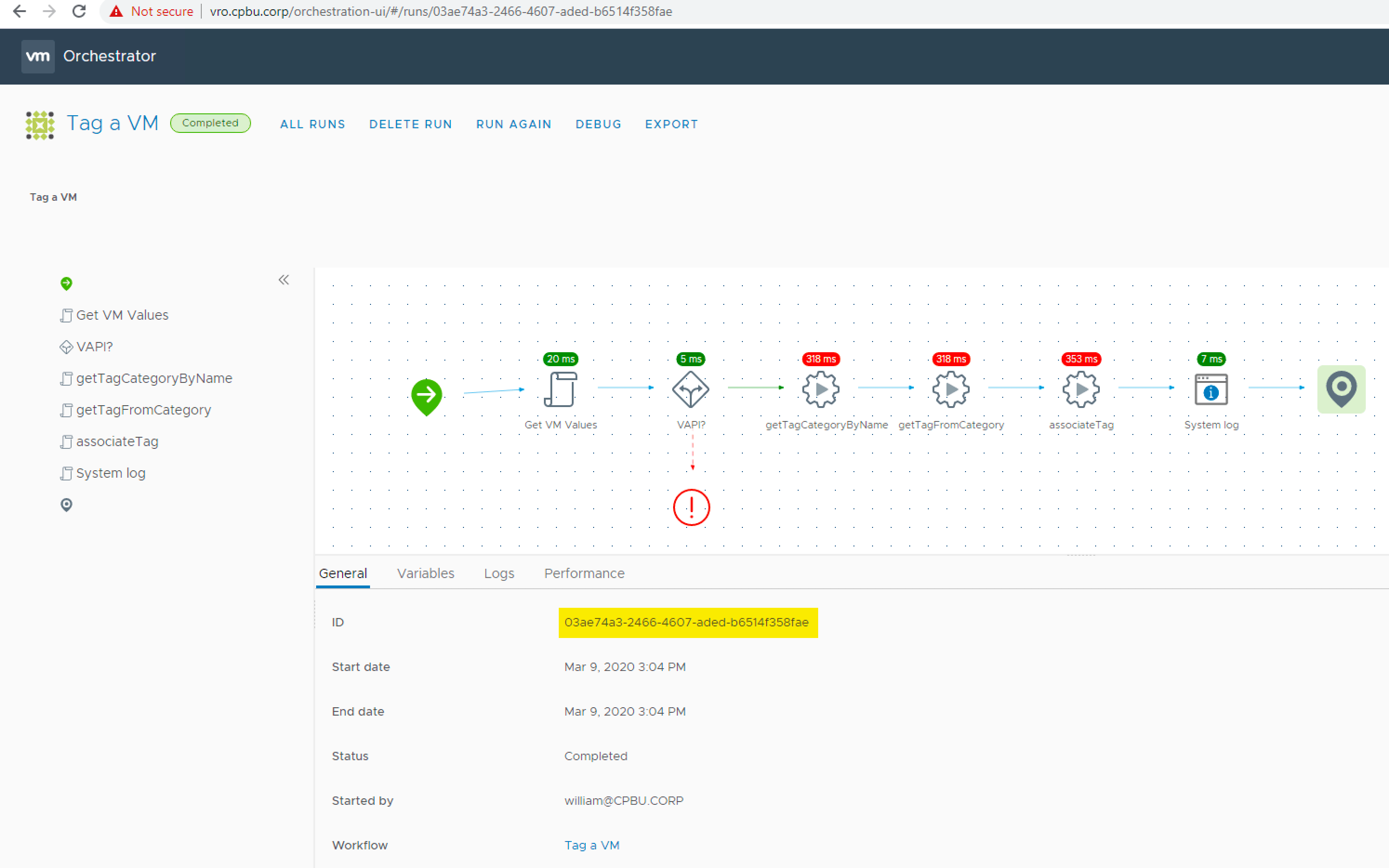Click the DELETE RUN button
The image size is (1389, 868).
coord(410,124)
